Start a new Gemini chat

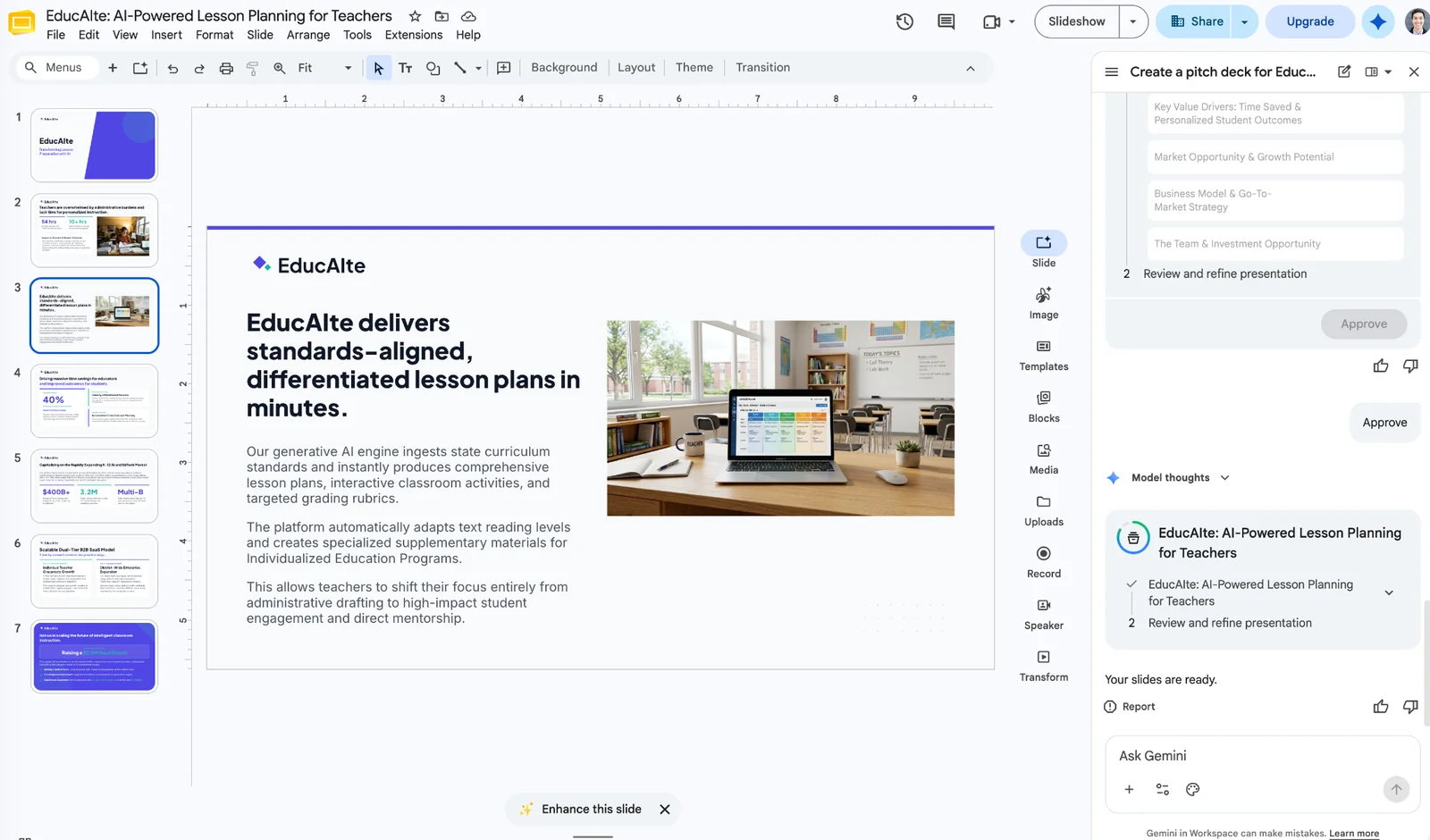(x=1344, y=71)
